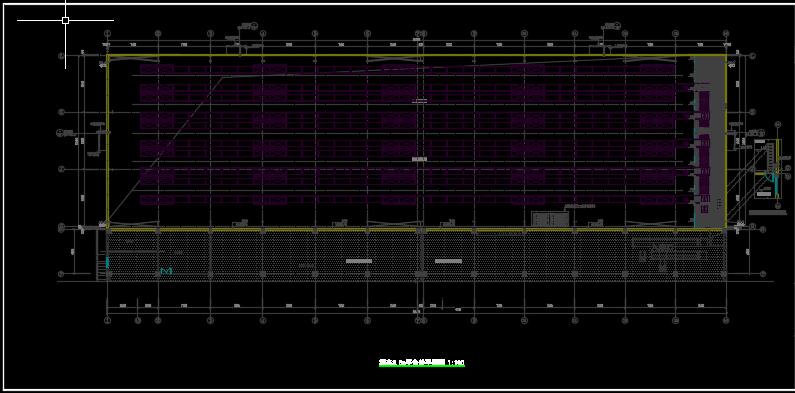Select axis bubble 1 above the plan's top-left corner
Viewport: 795px width, 393px height.
click(107, 33)
